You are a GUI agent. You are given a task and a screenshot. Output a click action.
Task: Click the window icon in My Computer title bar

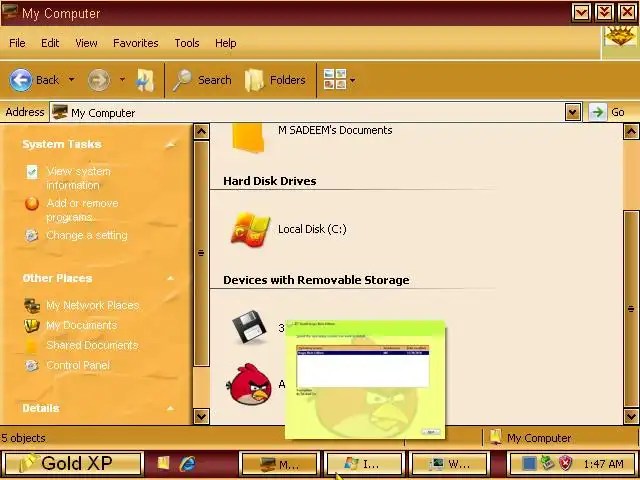click(x=9, y=11)
